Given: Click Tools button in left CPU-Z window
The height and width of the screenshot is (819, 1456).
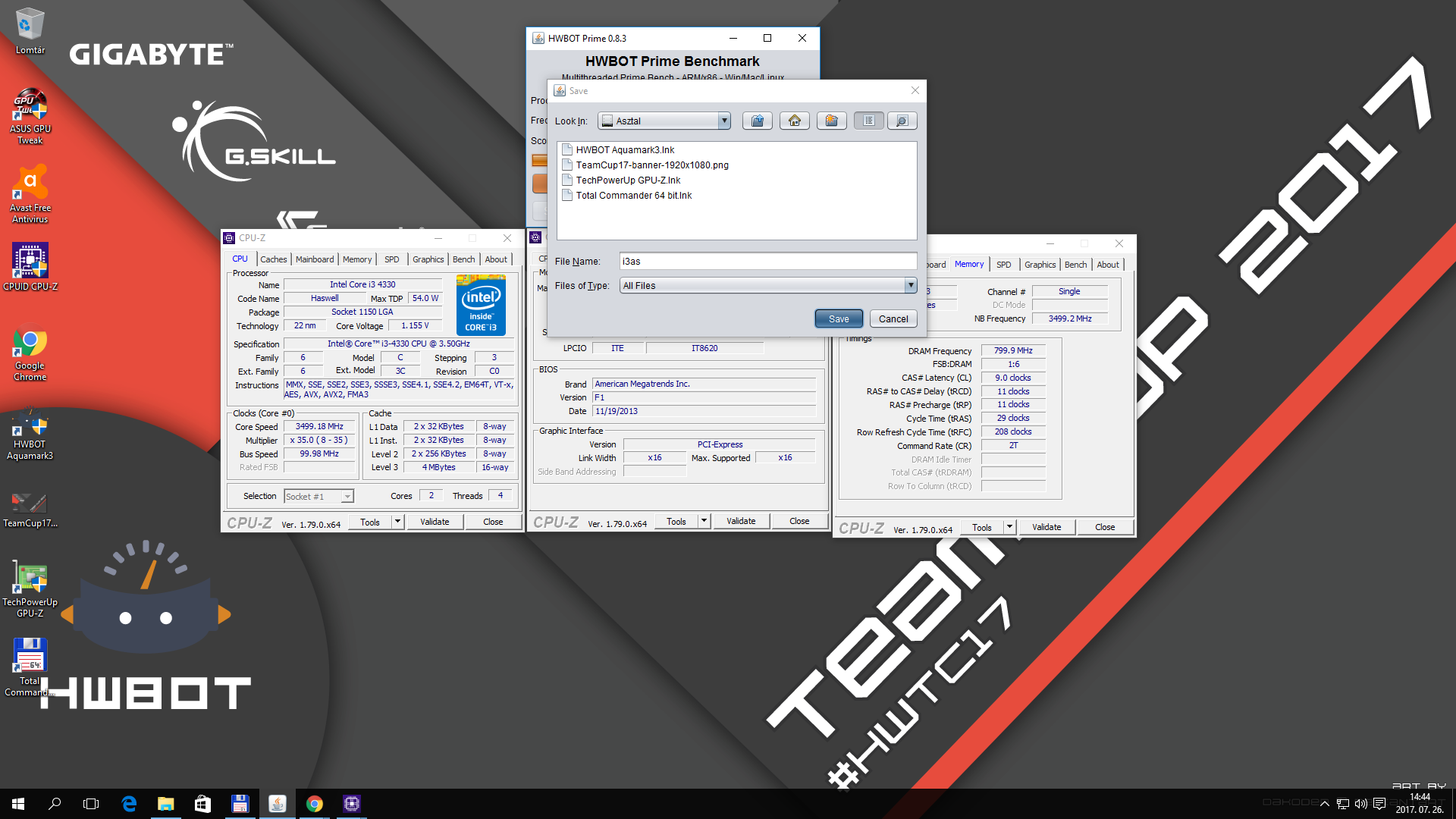Looking at the screenshot, I should (x=370, y=522).
